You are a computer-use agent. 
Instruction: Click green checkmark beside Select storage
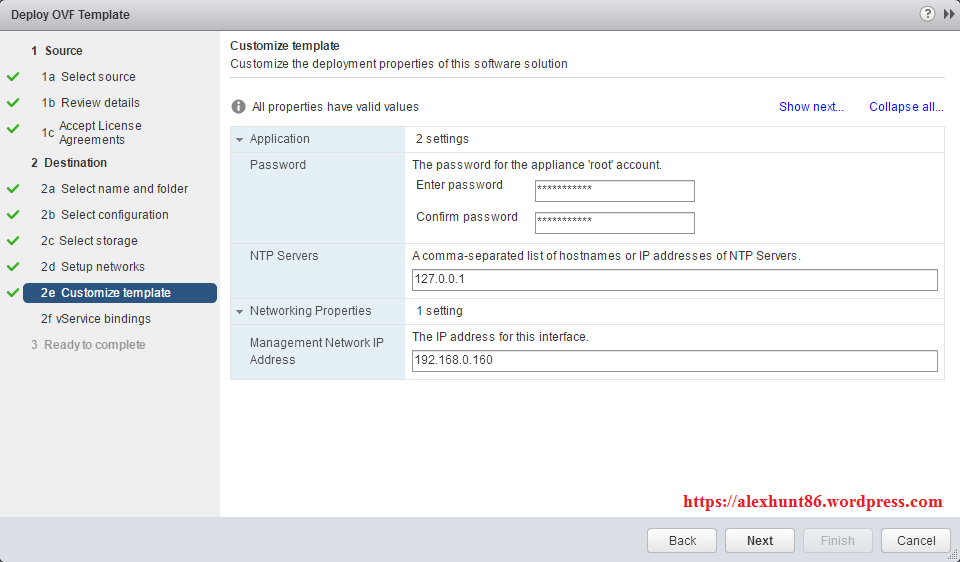pos(13,241)
